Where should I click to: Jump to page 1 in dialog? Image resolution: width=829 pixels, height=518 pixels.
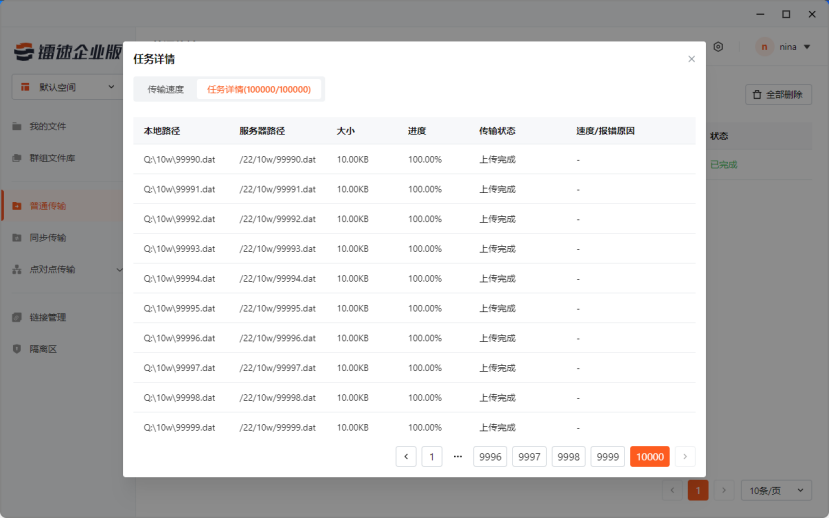(x=432, y=457)
